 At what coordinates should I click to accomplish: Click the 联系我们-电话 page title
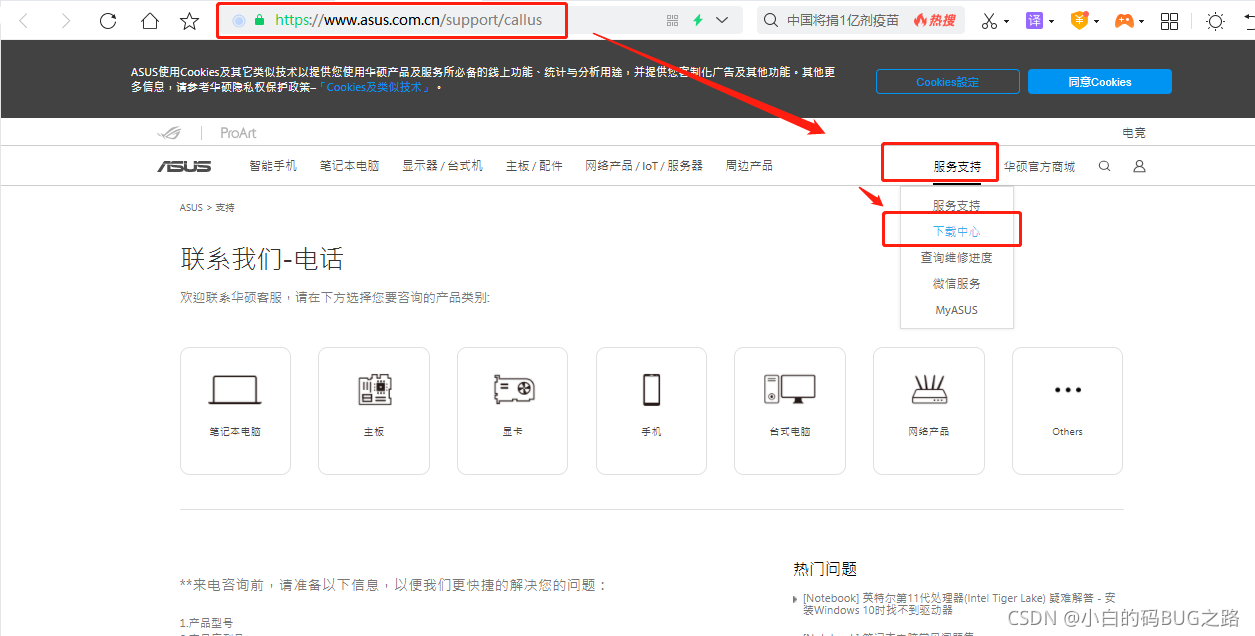tap(262, 260)
